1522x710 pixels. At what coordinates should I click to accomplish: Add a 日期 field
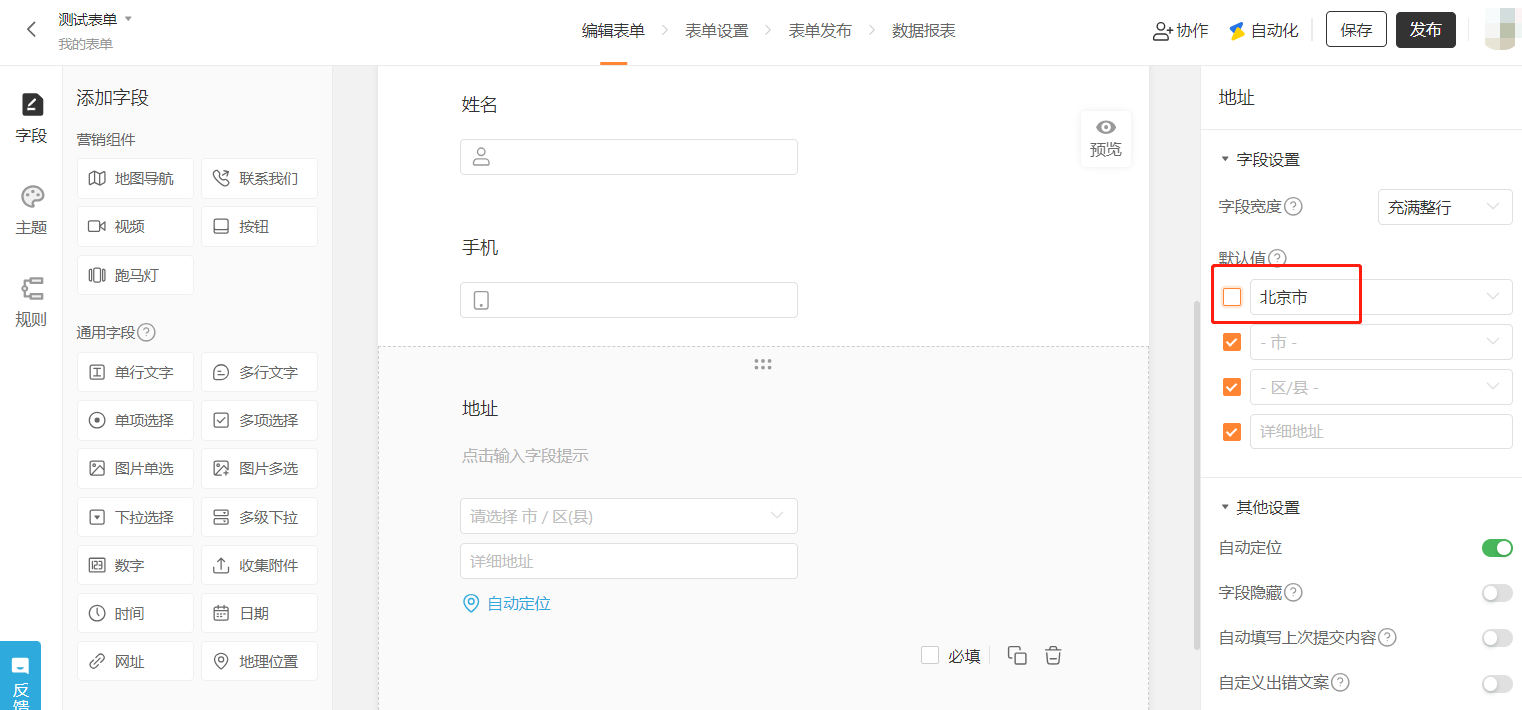coord(259,613)
